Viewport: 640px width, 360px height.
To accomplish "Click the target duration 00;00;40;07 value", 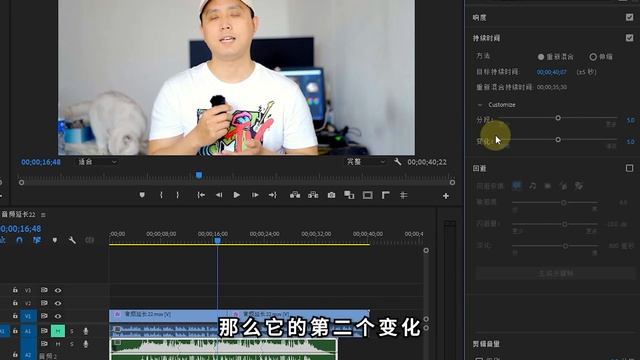I will point(551,72).
